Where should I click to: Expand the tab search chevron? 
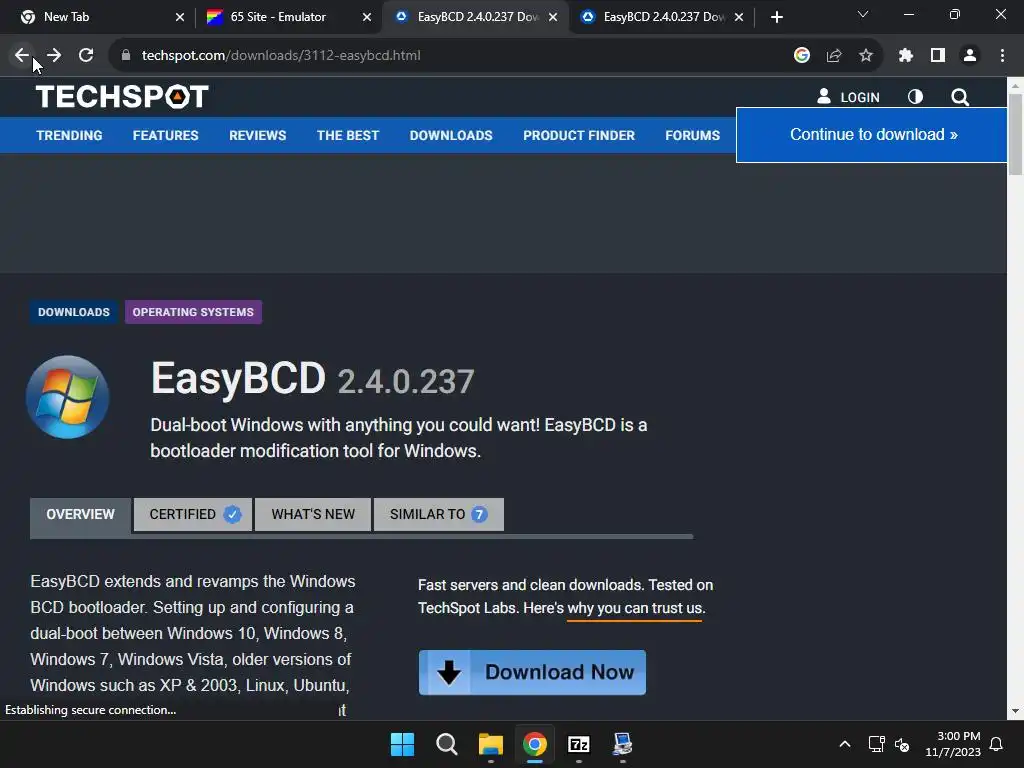coord(863,14)
